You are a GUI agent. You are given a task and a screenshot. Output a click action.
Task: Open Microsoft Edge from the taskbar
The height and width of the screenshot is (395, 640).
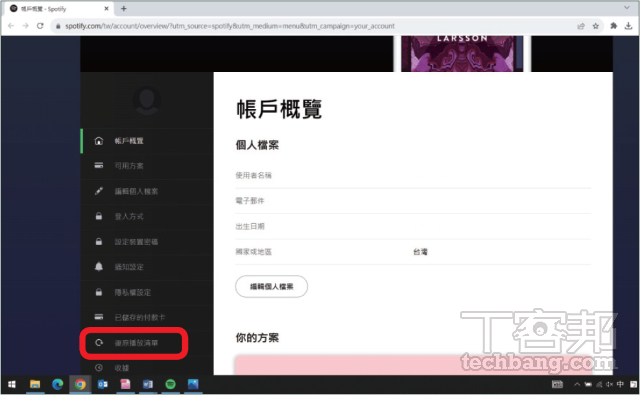click(x=58, y=384)
